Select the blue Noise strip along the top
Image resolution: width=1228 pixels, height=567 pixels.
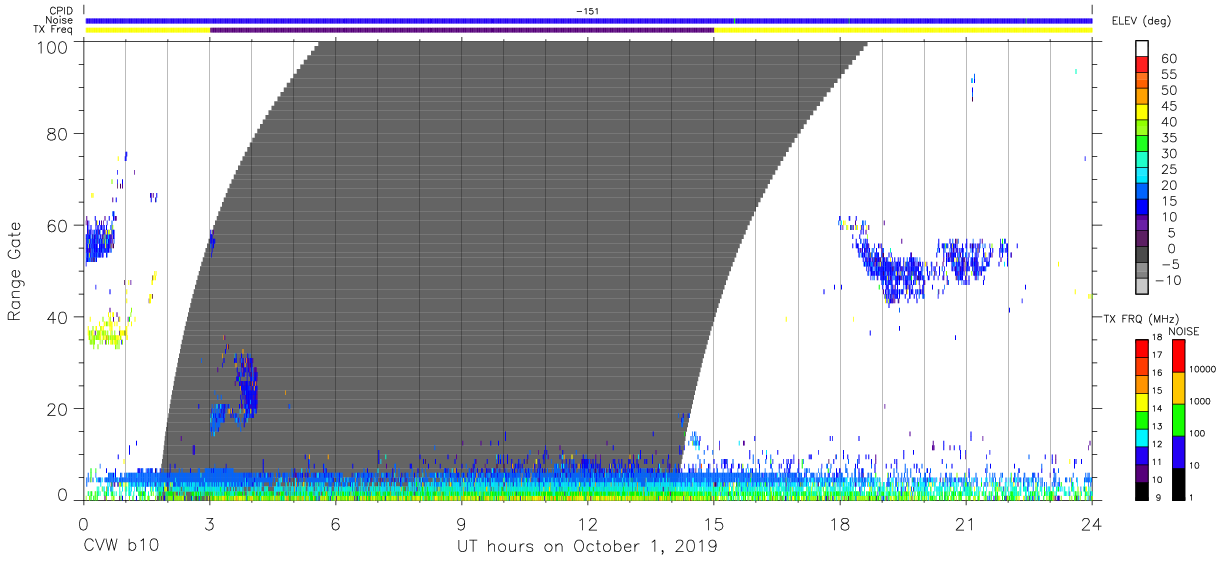pos(589,20)
